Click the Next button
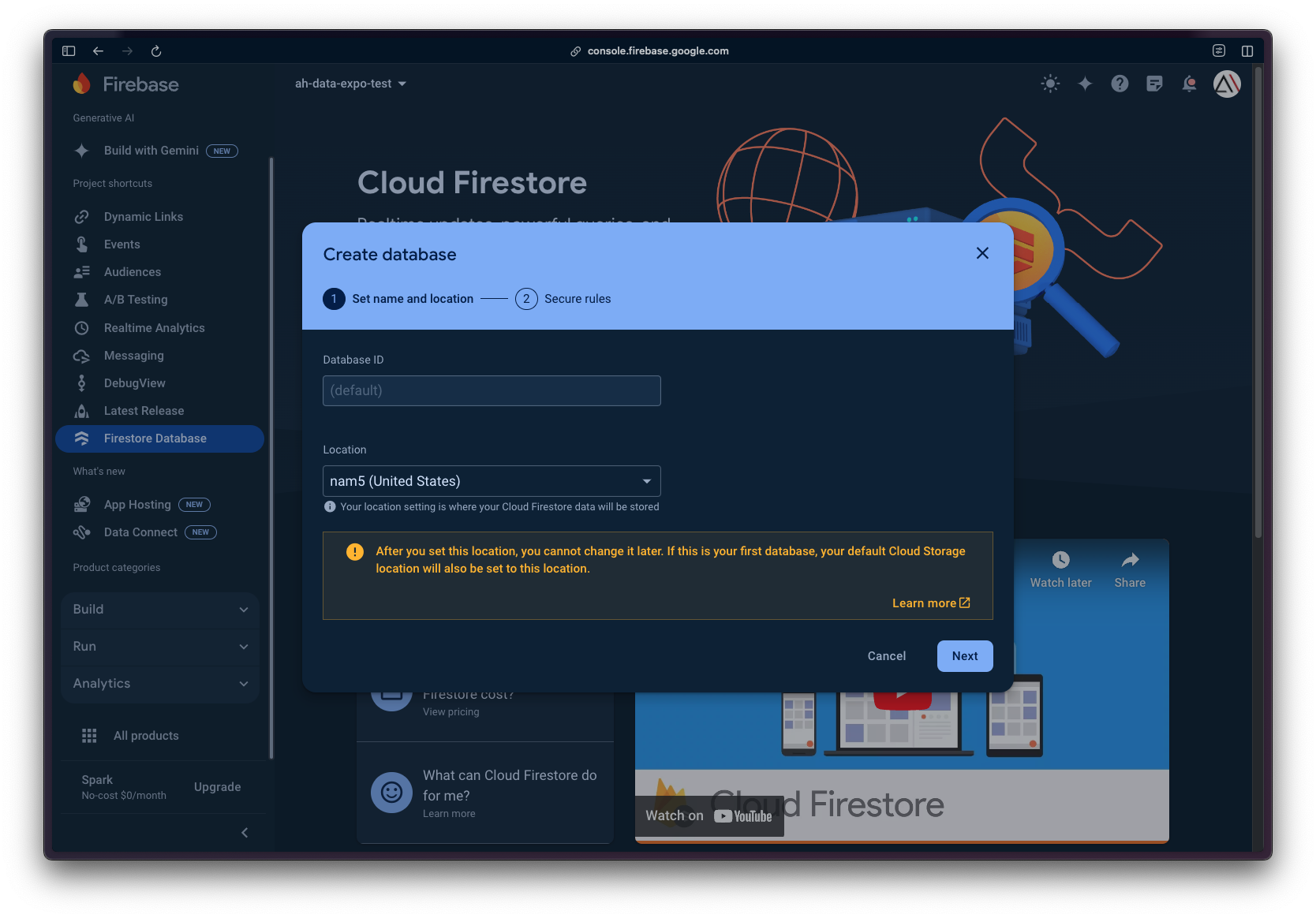1316x918 pixels. (965, 656)
